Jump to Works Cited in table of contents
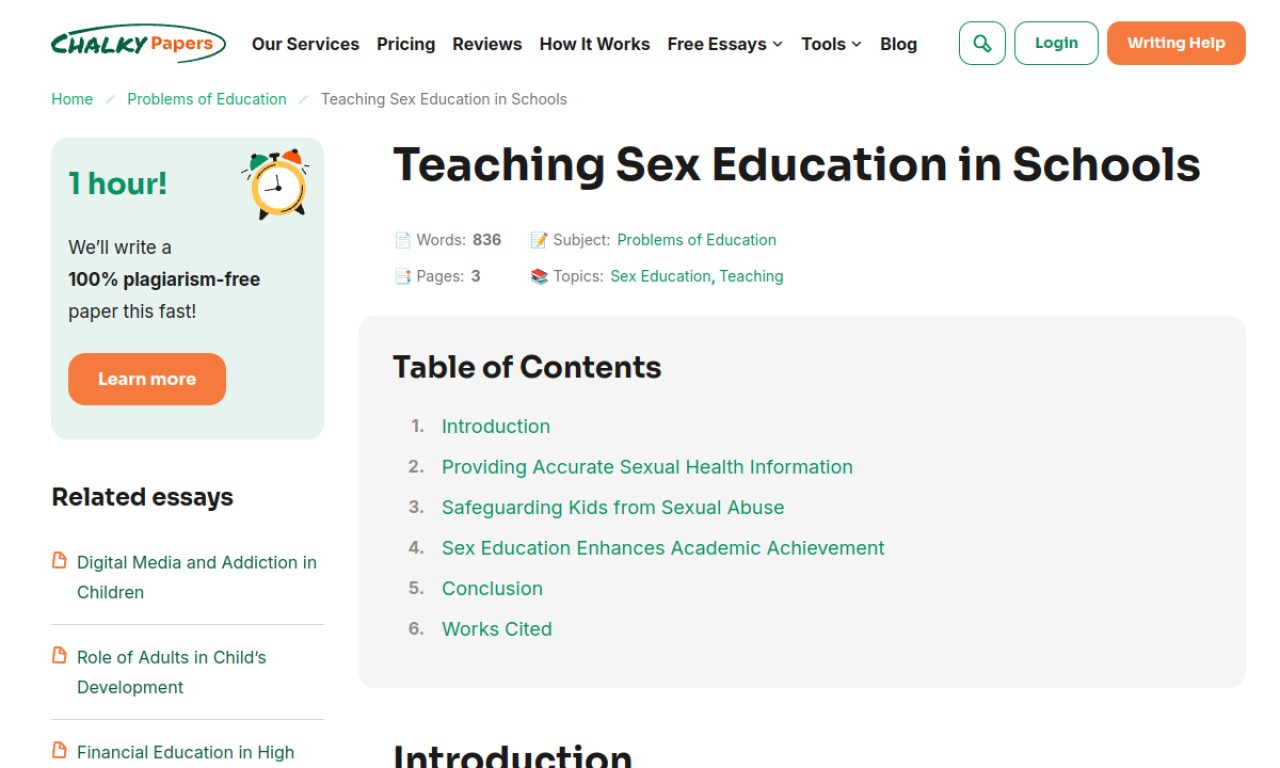The image size is (1280, 768). (496, 629)
